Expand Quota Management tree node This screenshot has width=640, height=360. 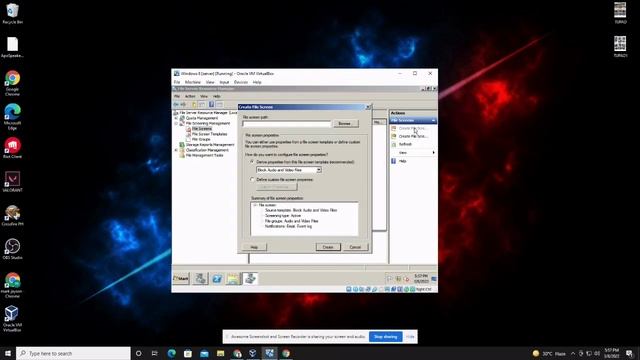point(176,118)
